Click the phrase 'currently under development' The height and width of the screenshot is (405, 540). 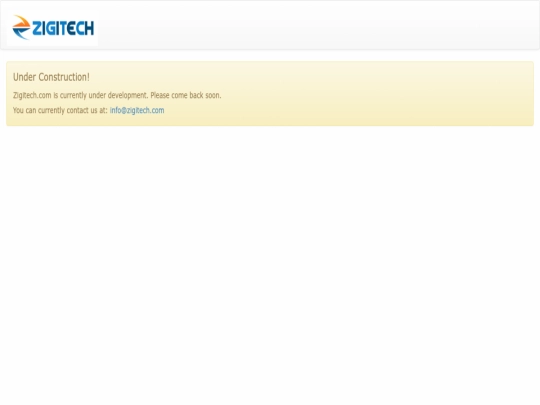pyautogui.click(x=103, y=95)
